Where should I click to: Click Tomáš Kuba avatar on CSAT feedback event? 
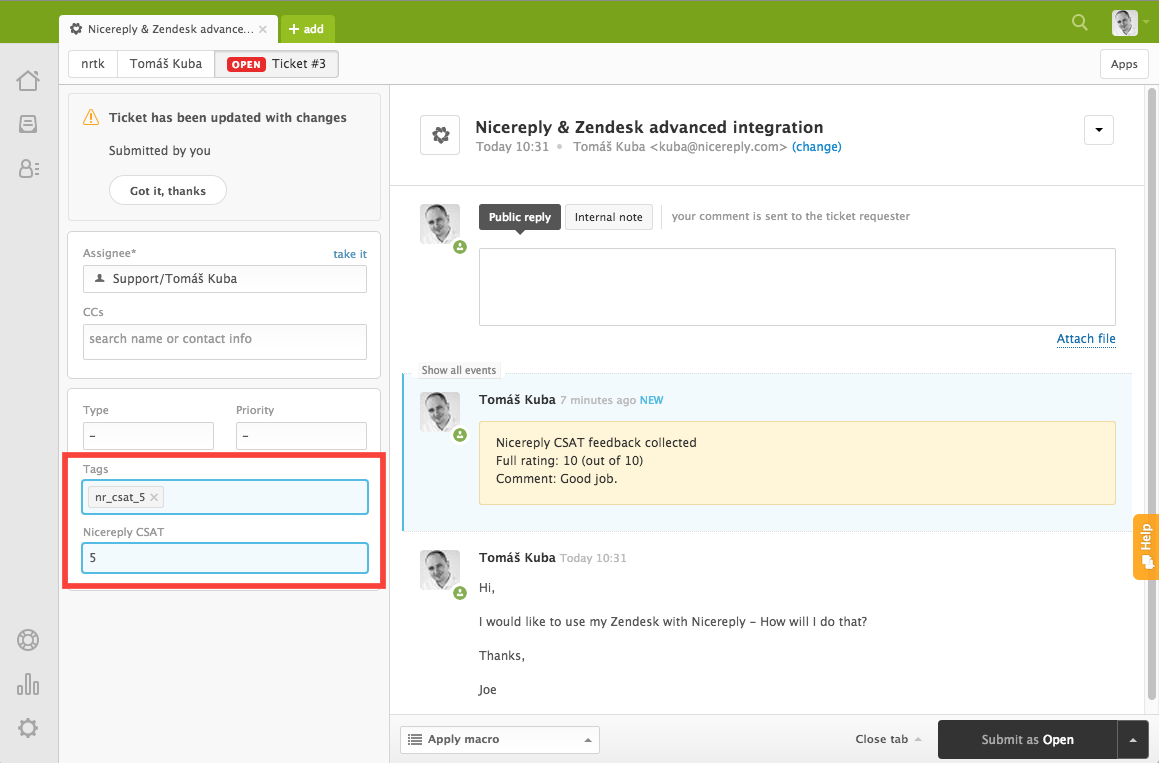pyautogui.click(x=440, y=412)
